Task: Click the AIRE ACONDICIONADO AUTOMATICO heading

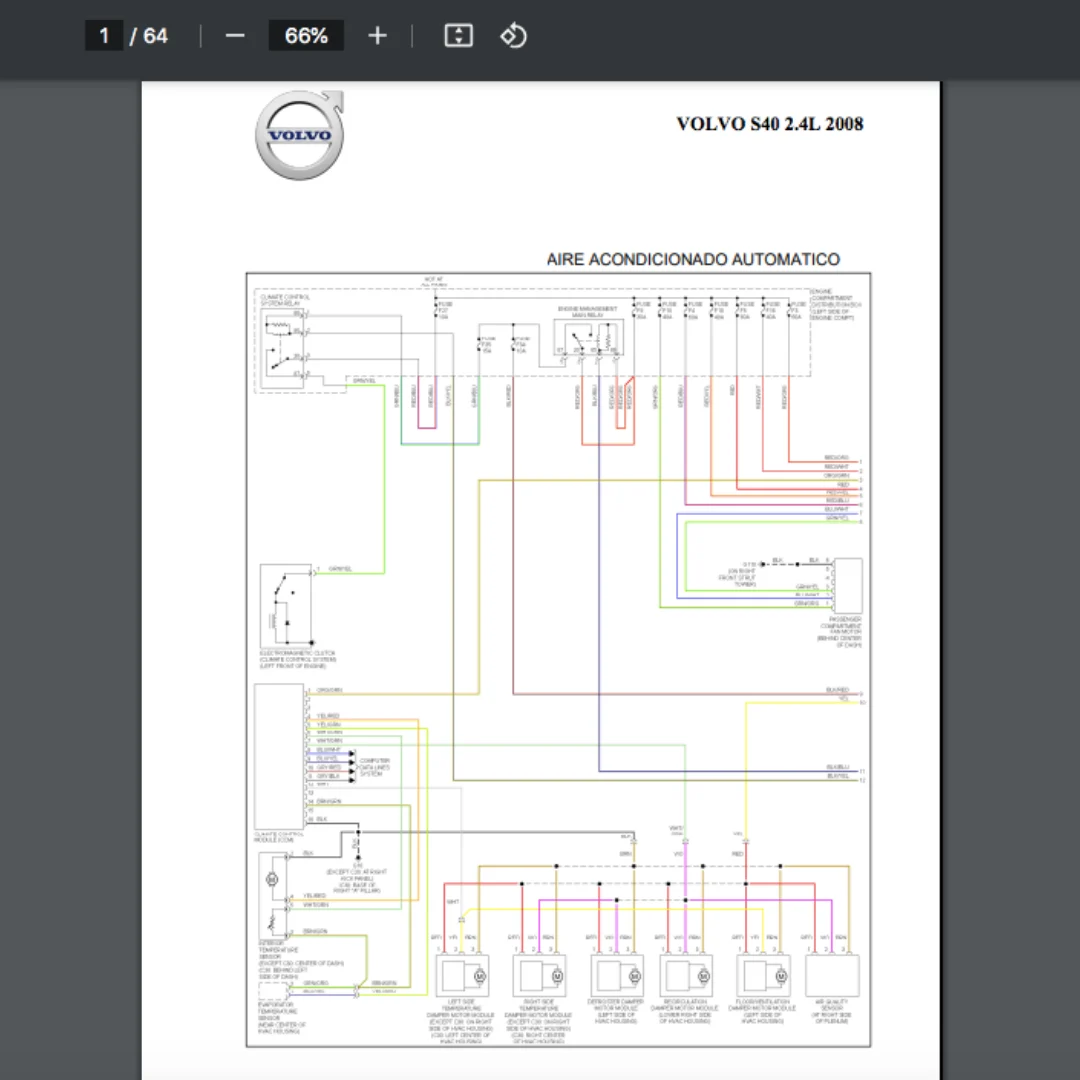Action: point(693,260)
